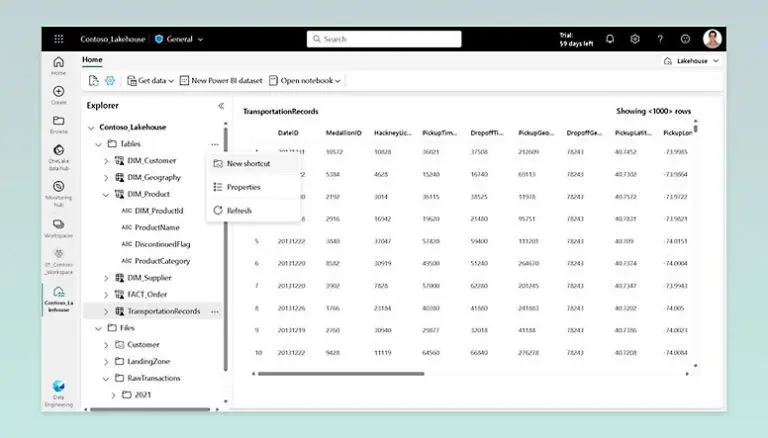Click the help question mark icon
The image size is (768, 438).
tap(660, 39)
